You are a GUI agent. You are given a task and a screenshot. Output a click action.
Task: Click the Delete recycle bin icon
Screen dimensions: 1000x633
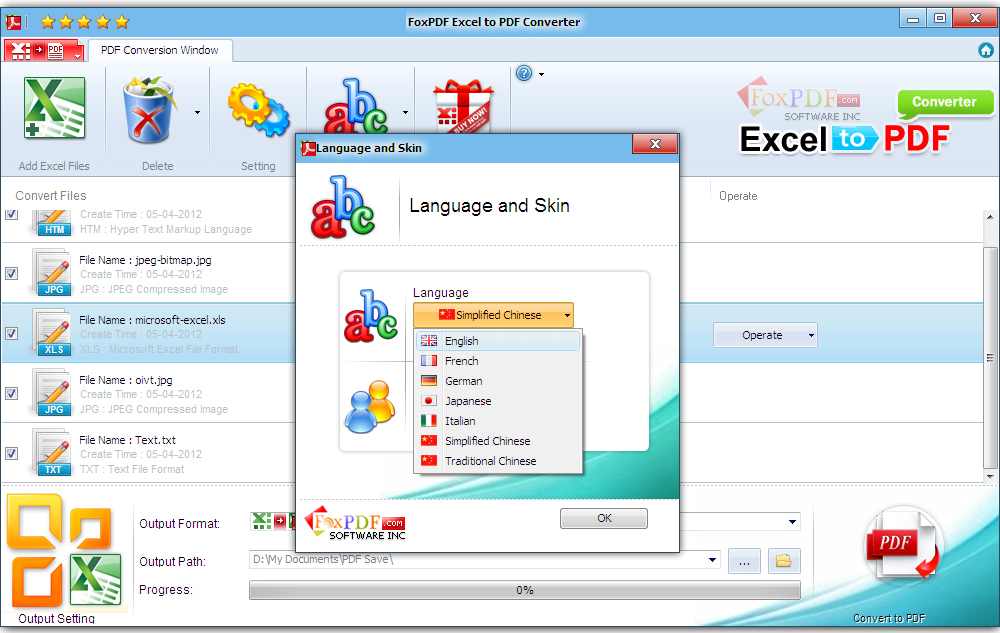coord(148,110)
